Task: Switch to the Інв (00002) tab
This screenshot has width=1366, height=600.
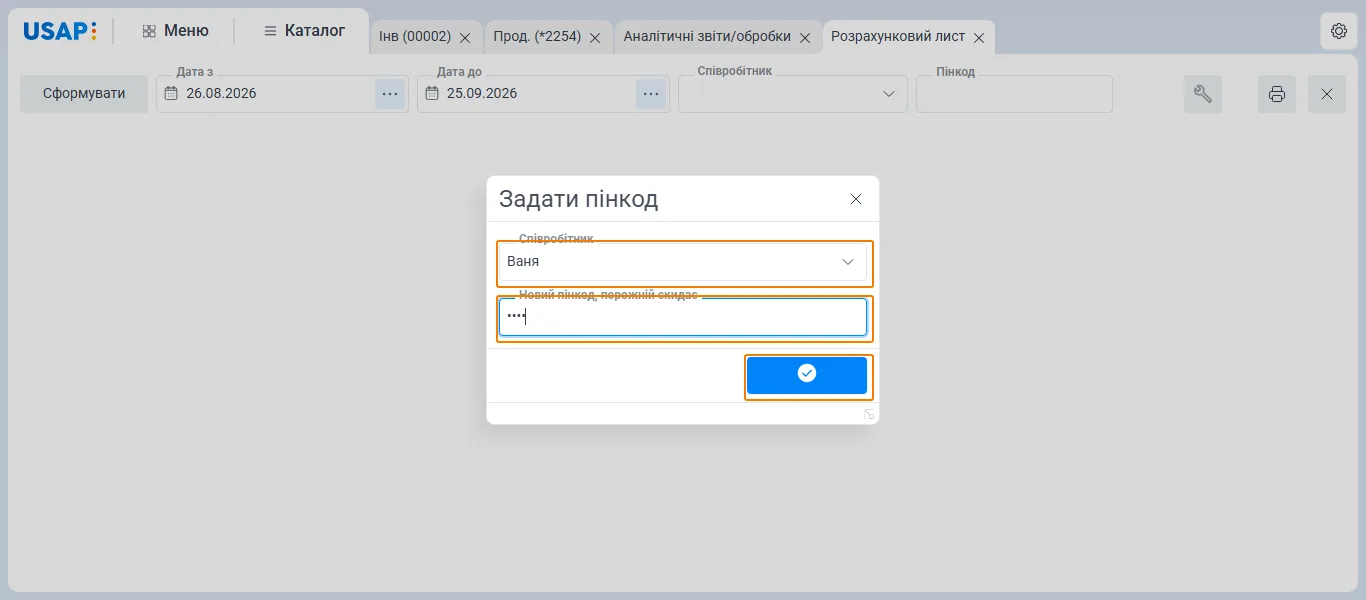Action: coord(415,37)
